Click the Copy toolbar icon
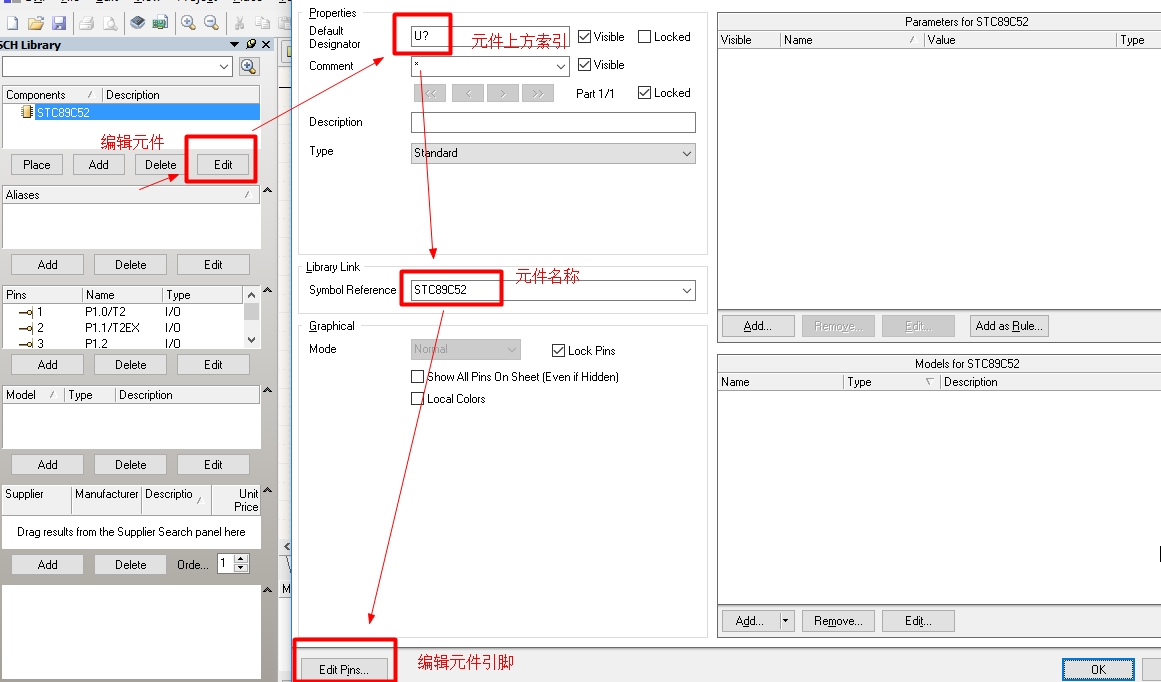This screenshot has height=682, width=1161. coord(261,23)
